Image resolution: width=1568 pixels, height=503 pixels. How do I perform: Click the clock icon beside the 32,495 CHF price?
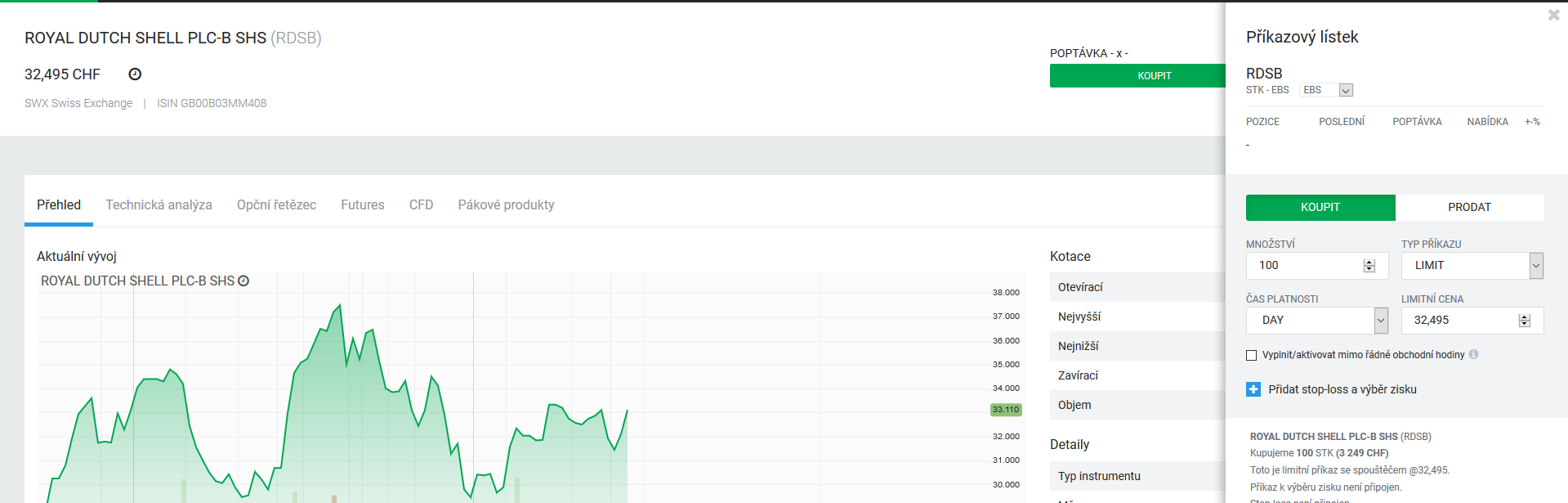click(x=135, y=74)
